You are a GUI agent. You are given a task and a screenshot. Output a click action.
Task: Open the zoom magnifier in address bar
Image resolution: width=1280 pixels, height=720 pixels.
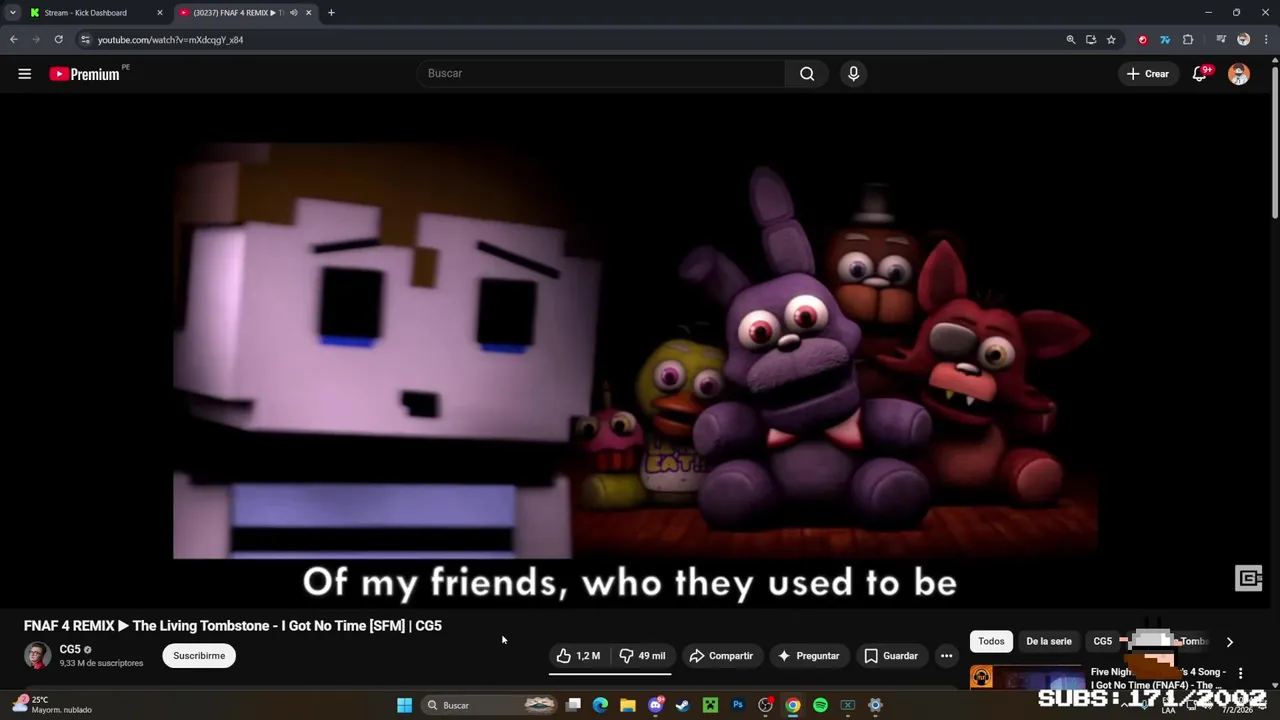(1071, 40)
